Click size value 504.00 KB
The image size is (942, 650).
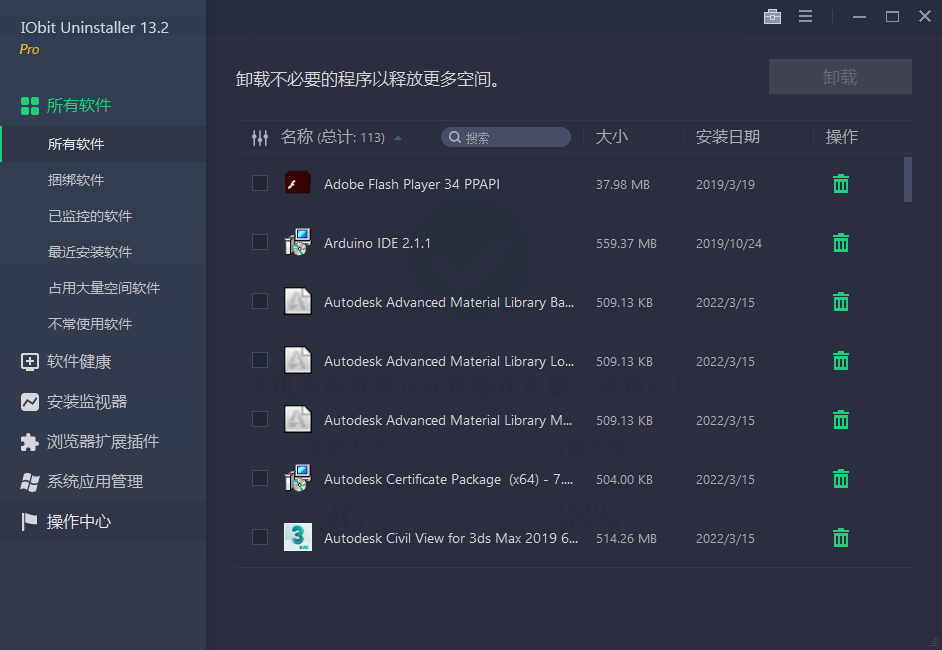pyautogui.click(x=624, y=480)
